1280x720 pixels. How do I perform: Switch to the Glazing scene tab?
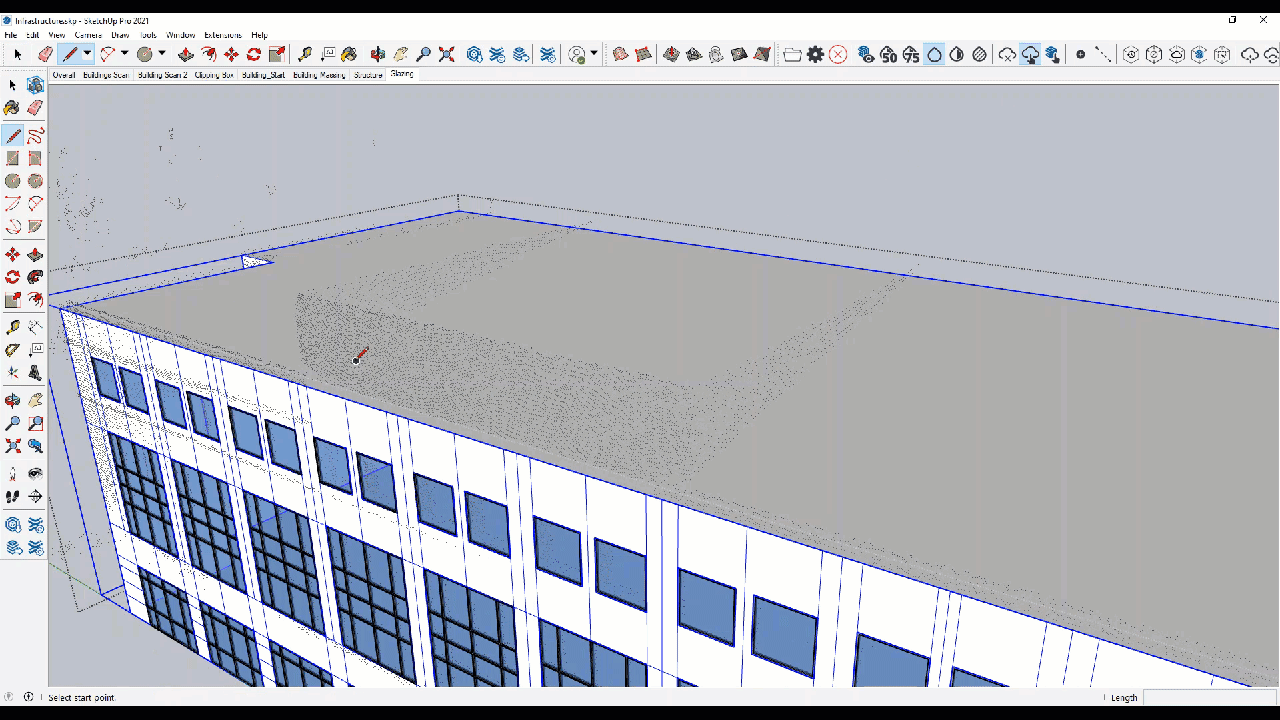click(401, 74)
